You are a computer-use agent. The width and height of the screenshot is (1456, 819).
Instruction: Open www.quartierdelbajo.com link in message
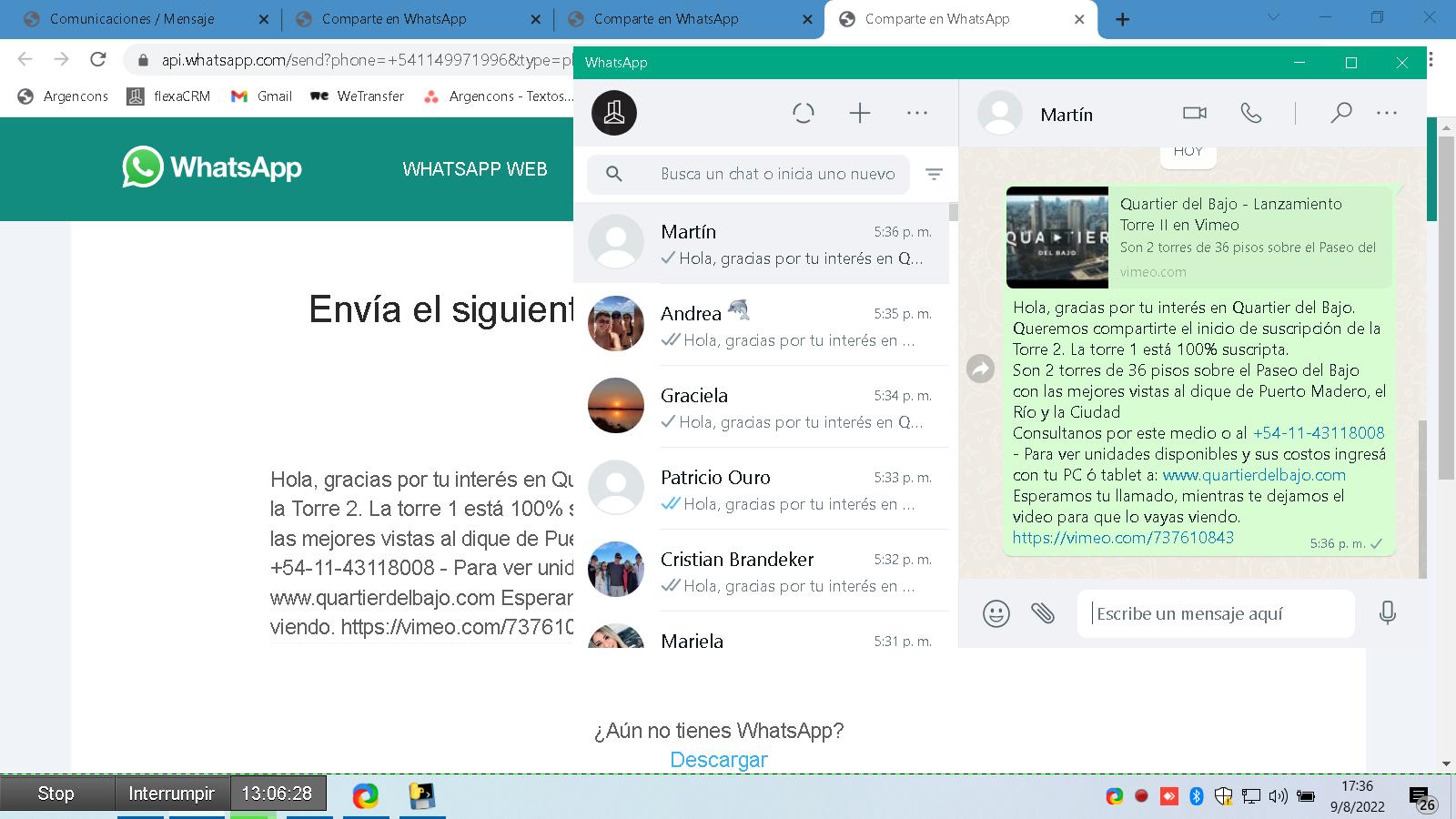point(1254,475)
